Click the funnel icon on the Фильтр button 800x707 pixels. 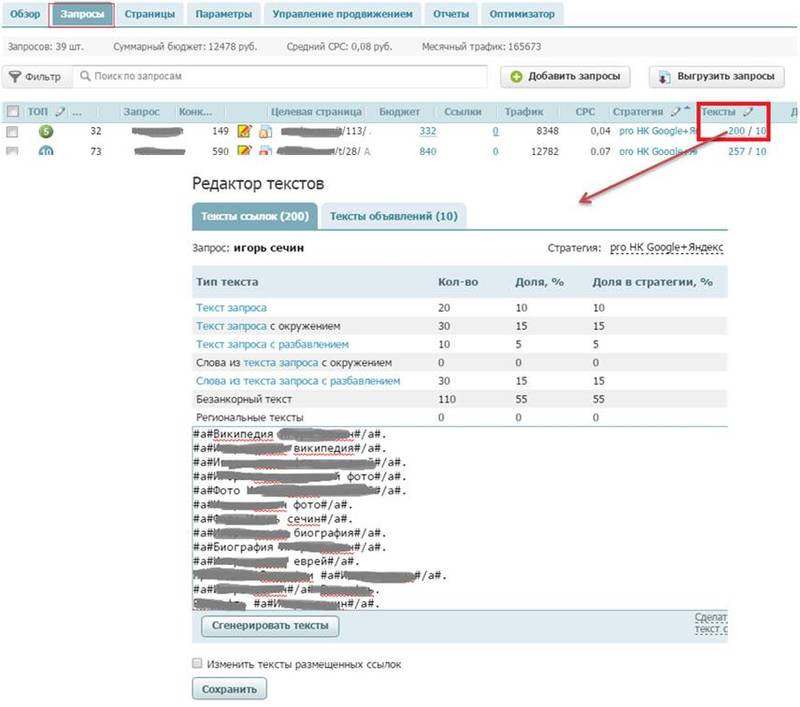click(x=15, y=77)
